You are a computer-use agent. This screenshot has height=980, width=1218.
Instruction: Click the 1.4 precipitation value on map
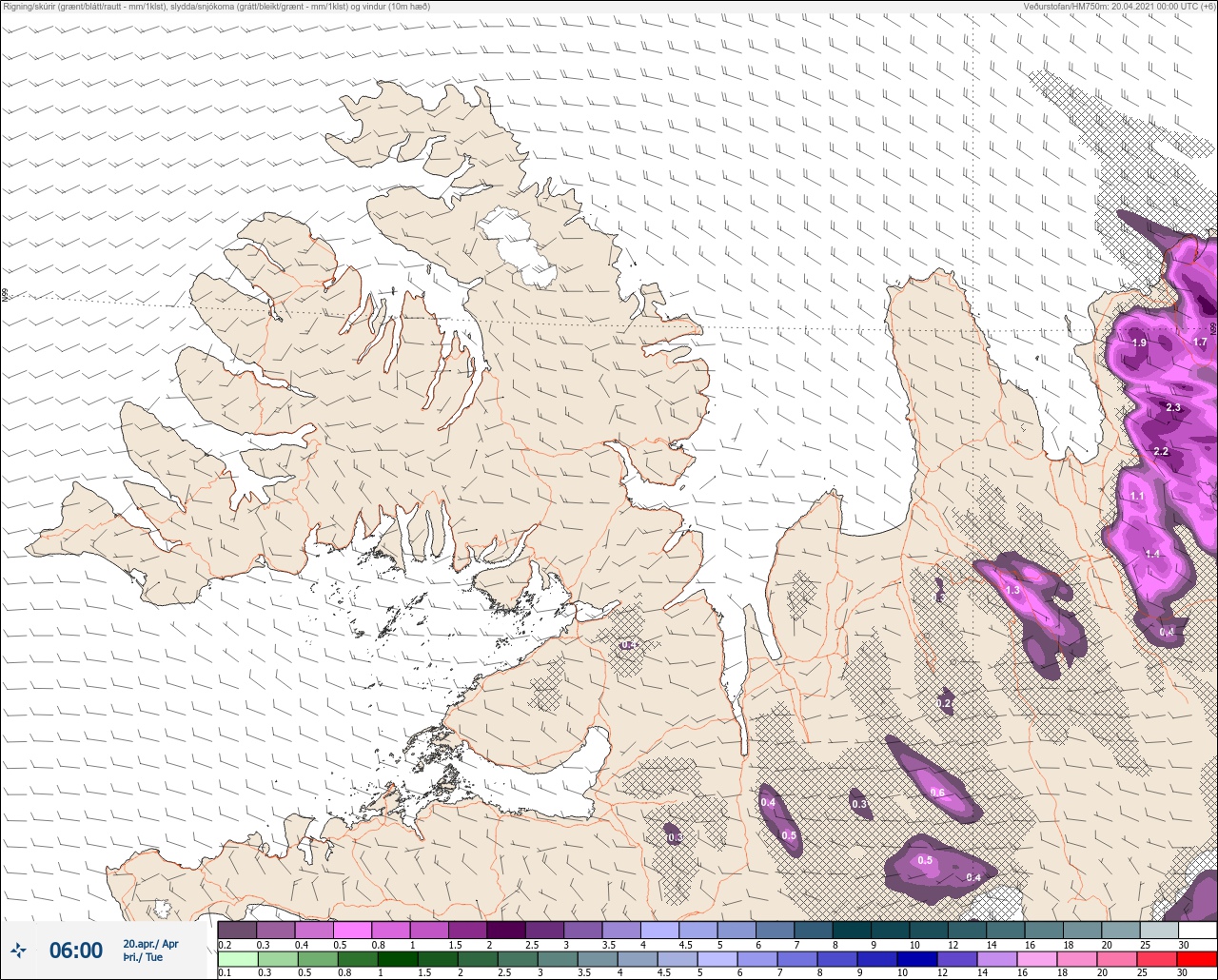pos(1152,554)
